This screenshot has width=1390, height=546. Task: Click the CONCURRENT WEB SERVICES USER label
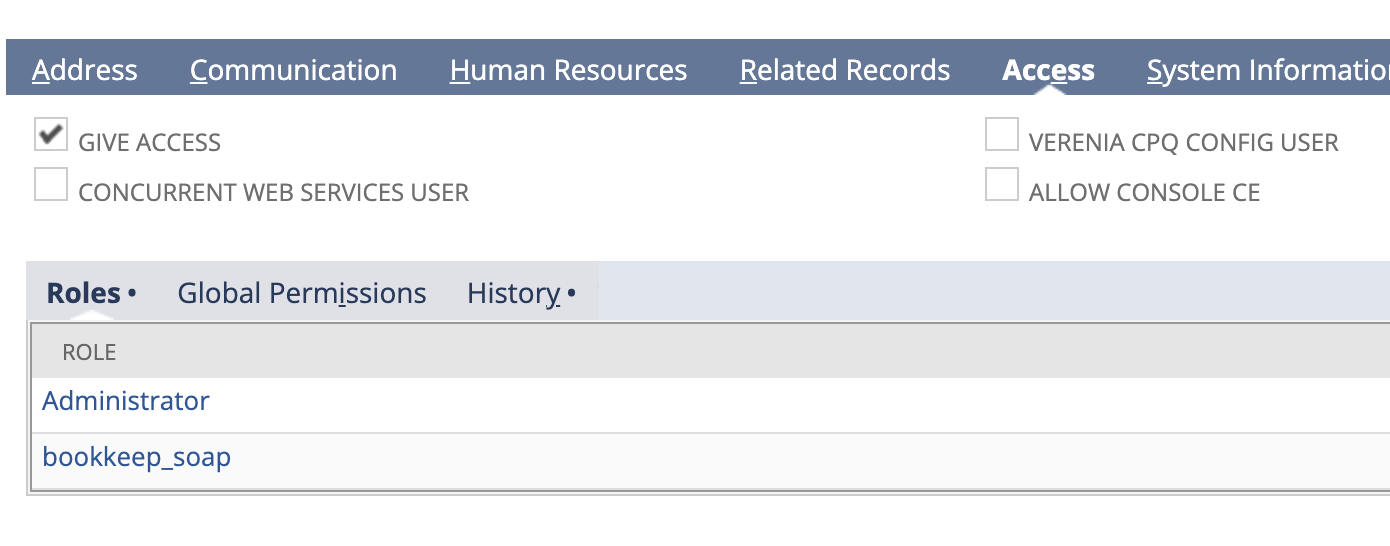(274, 193)
